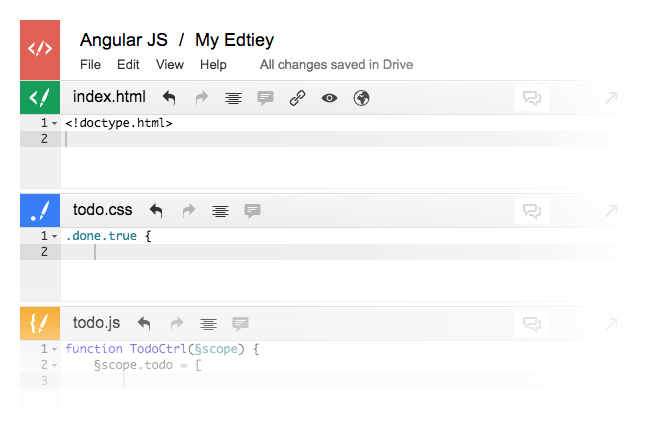Click index.html file name

pos(109,97)
